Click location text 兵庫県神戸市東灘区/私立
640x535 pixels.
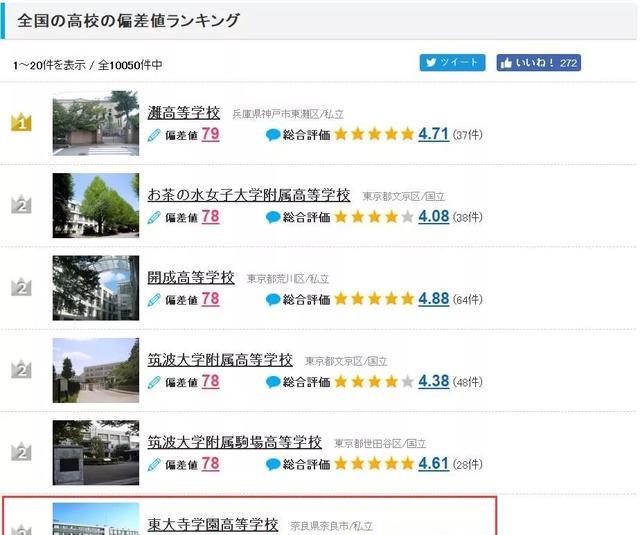288,114
